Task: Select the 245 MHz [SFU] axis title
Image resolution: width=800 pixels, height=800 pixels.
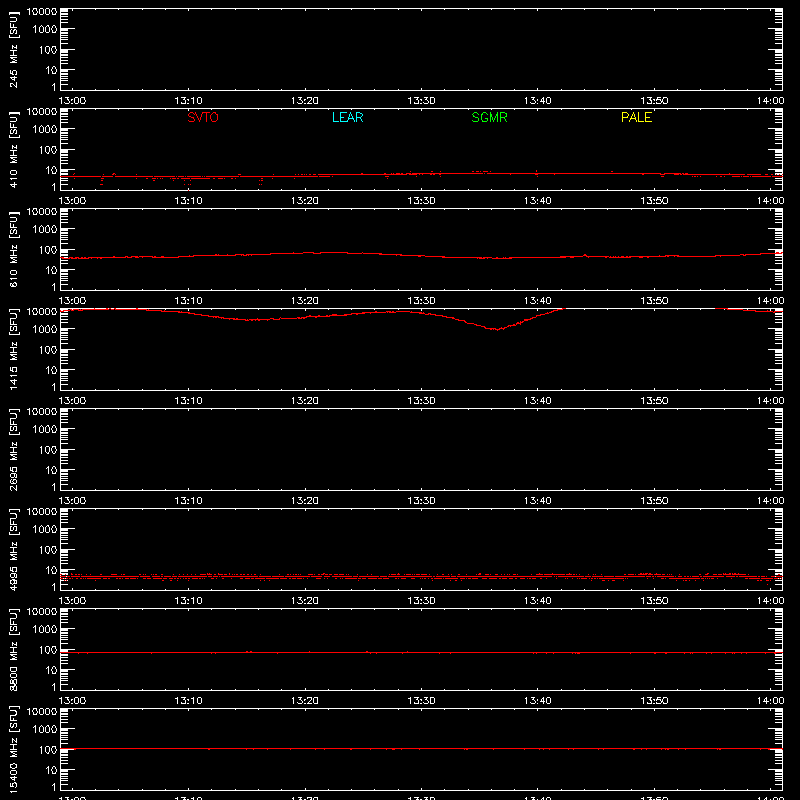Action: (13, 49)
